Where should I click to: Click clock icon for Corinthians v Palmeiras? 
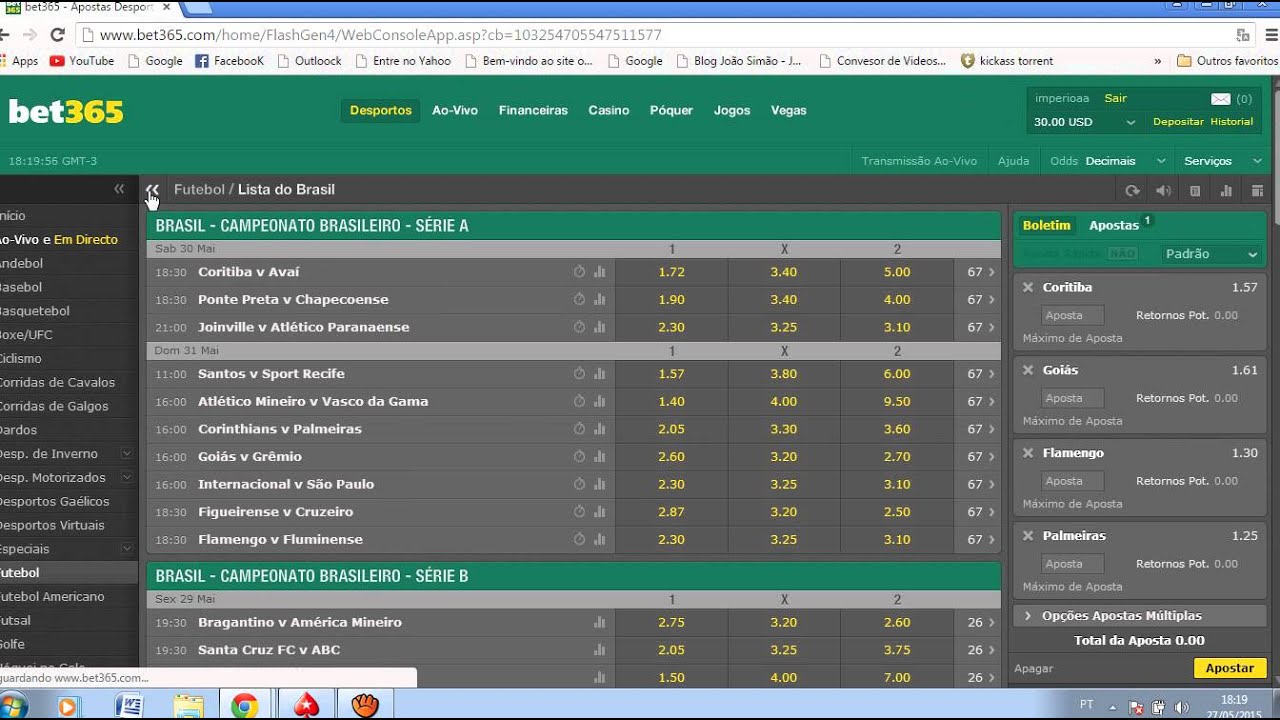coord(579,429)
